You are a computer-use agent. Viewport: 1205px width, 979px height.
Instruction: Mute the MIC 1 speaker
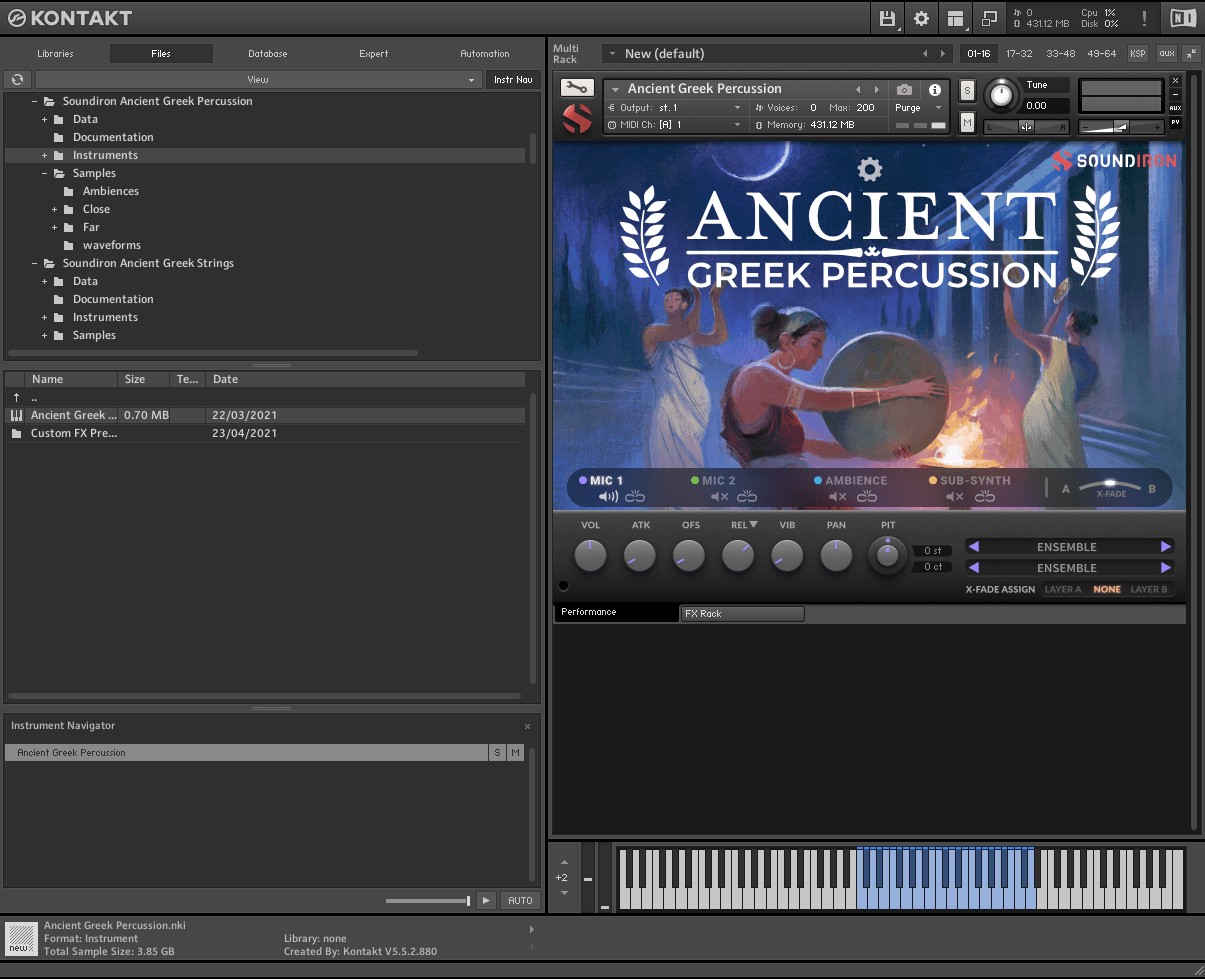(608, 496)
